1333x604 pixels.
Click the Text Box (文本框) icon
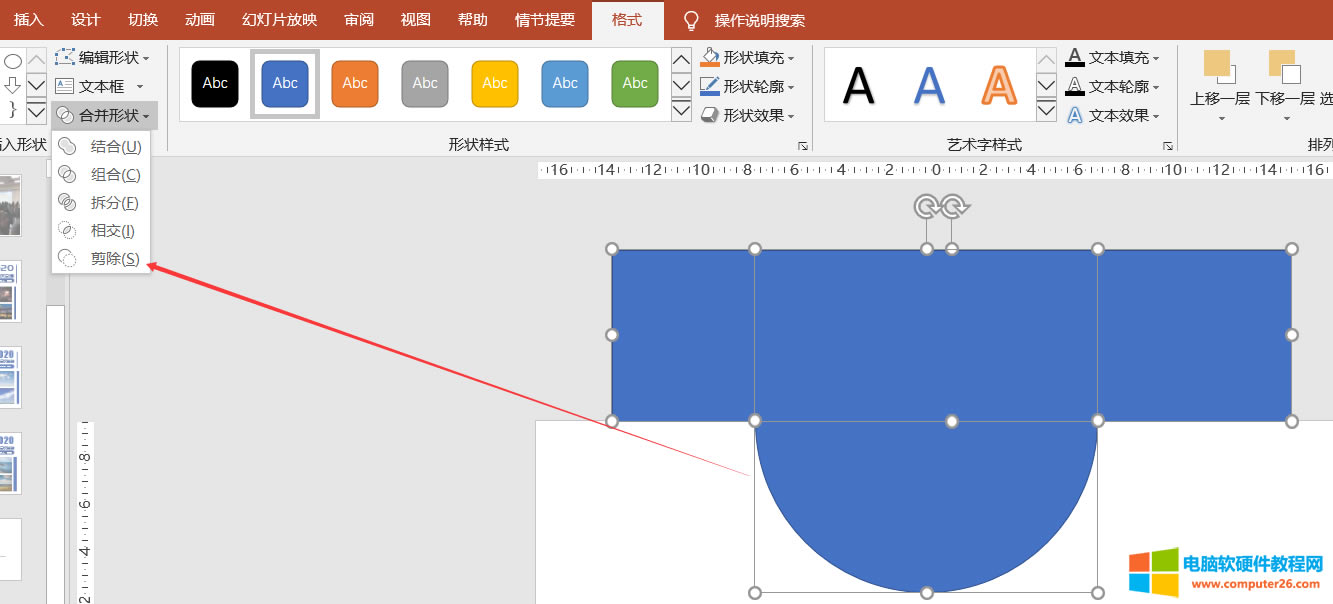tap(65, 87)
